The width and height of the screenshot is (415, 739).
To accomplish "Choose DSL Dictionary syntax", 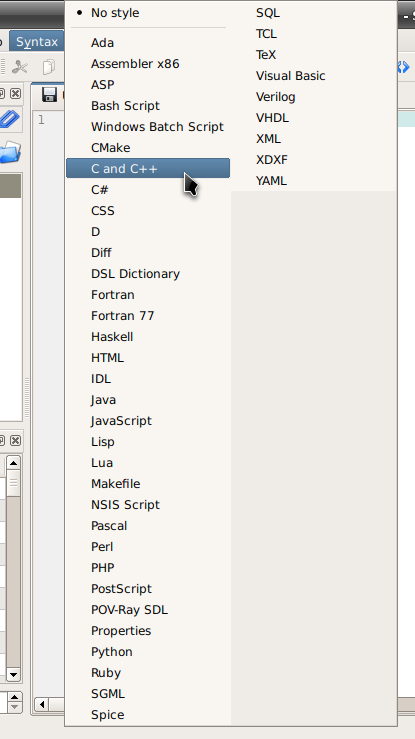I will 148,274.
